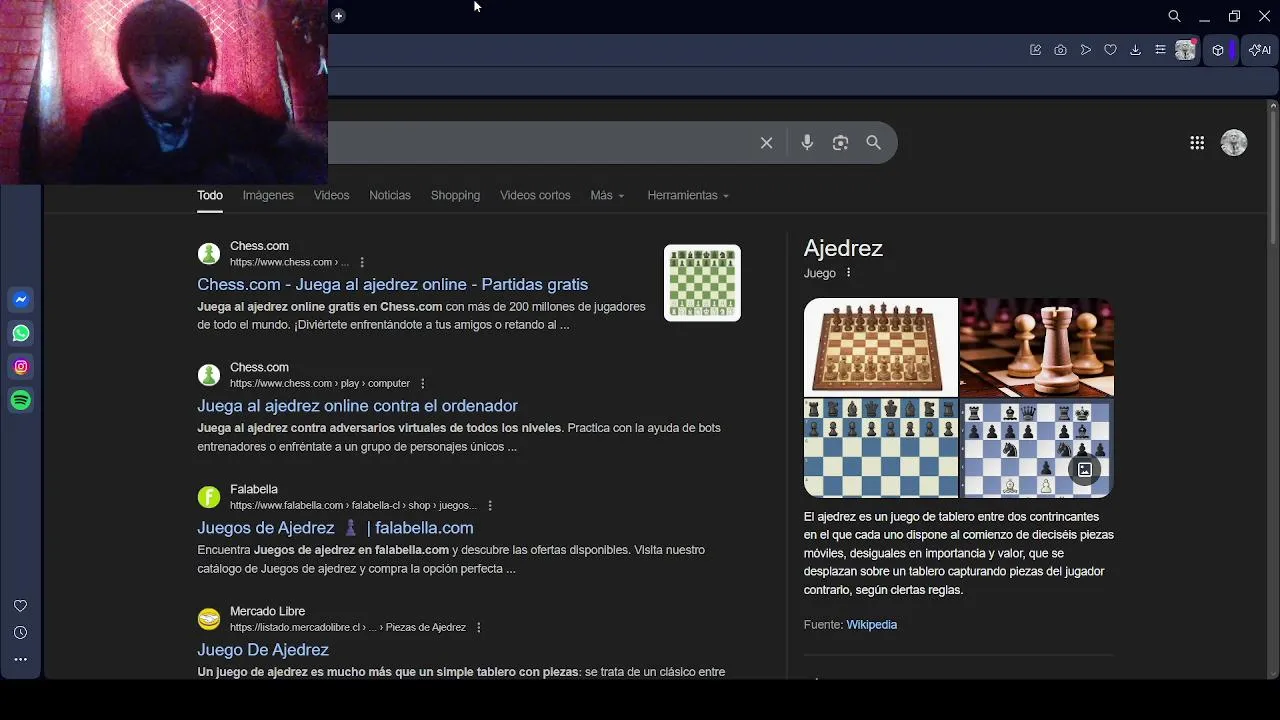Open options for Falabella result
Screen dimensions: 1280x720
(x=490, y=505)
